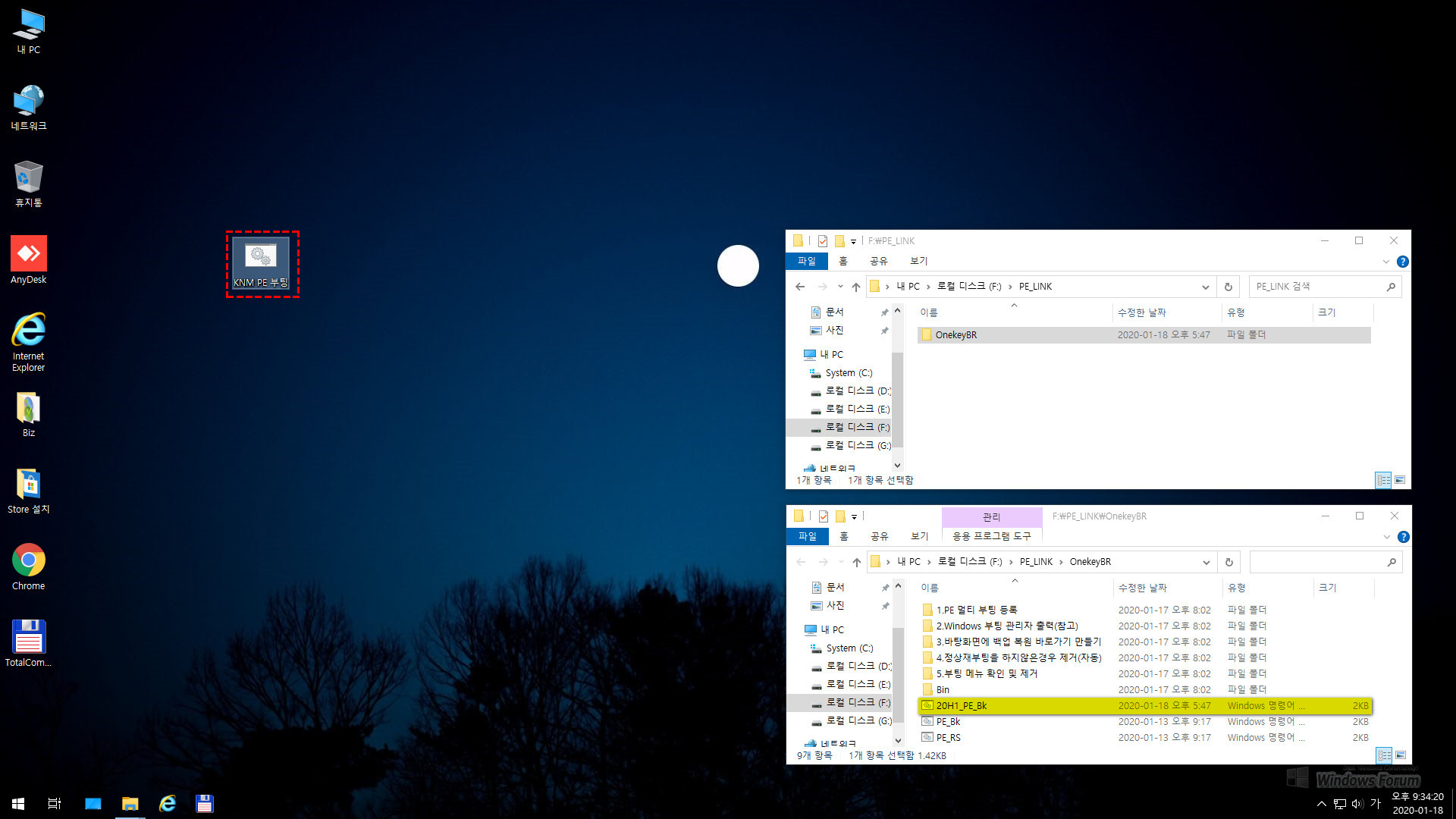
Task: Sort by 크기 column in OnekeyBR window
Action: click(1342, 588)
